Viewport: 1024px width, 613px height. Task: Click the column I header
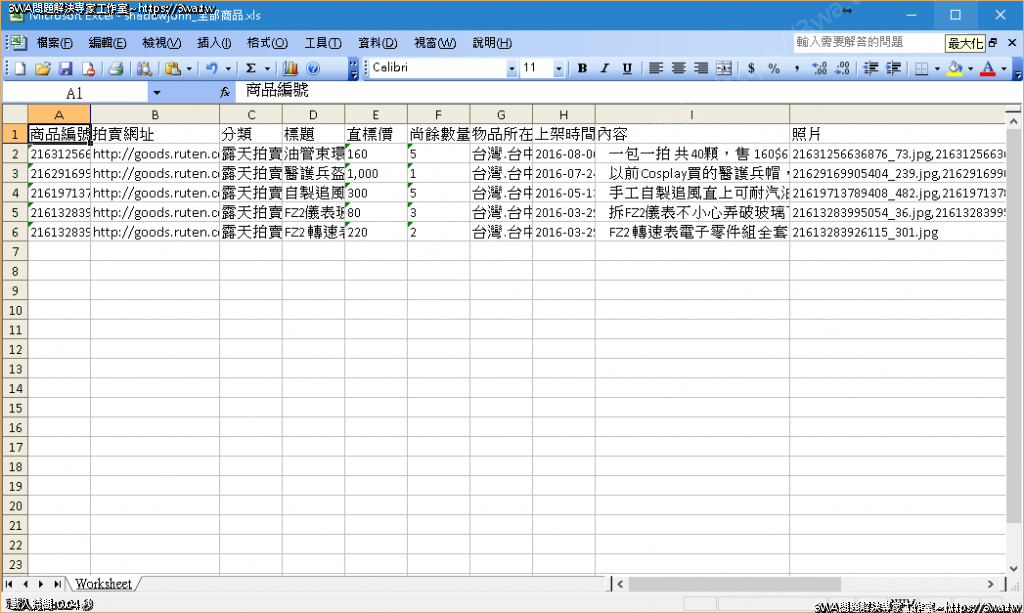click(x=692, y=114)
